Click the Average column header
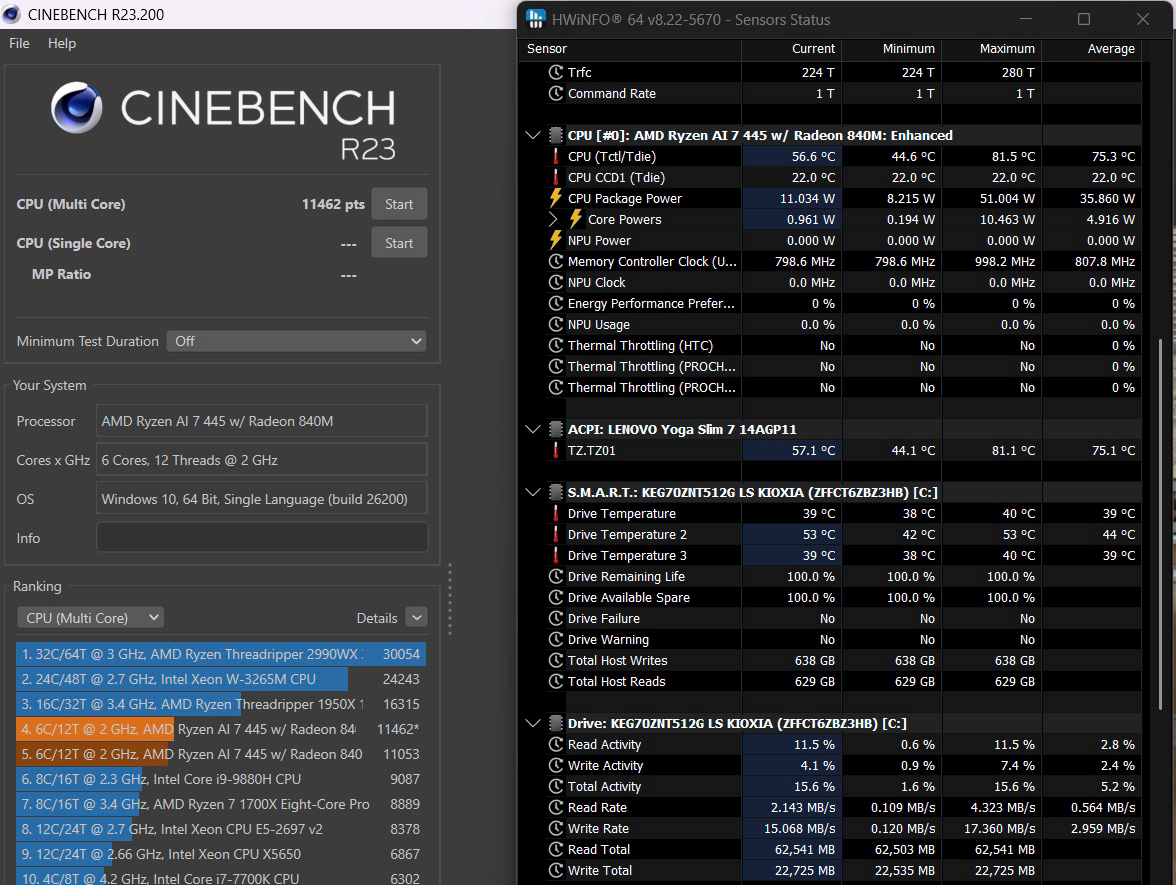The width and height of the screenshot is (1176, 885). 1091,49
